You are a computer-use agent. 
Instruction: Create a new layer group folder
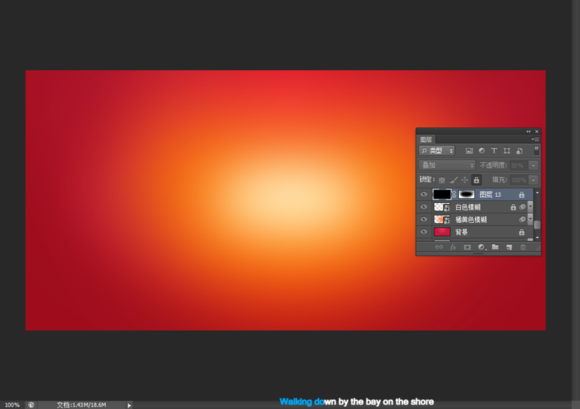point(495,247)
